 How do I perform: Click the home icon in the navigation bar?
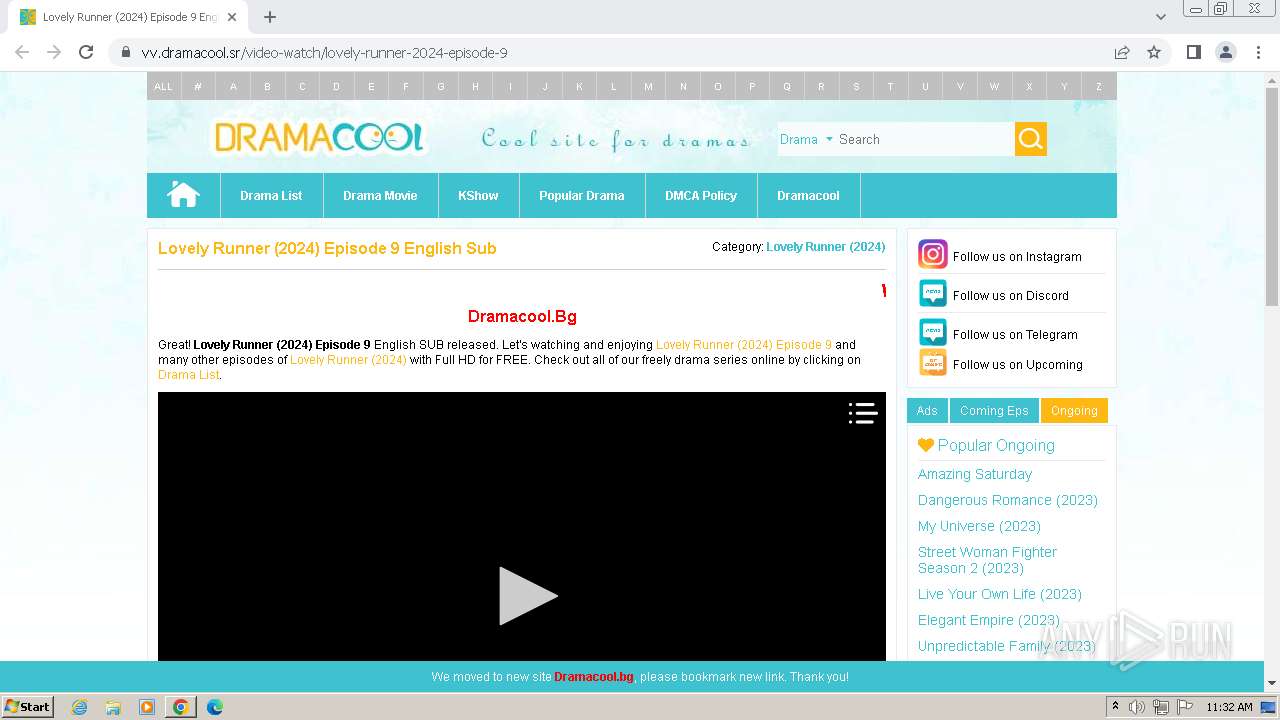183,195
